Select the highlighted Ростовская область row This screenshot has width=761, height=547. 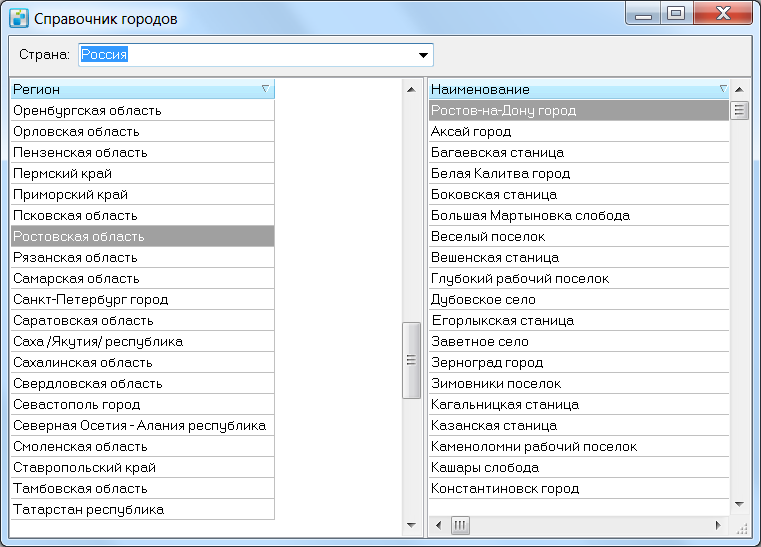click(x=143, y=236)
